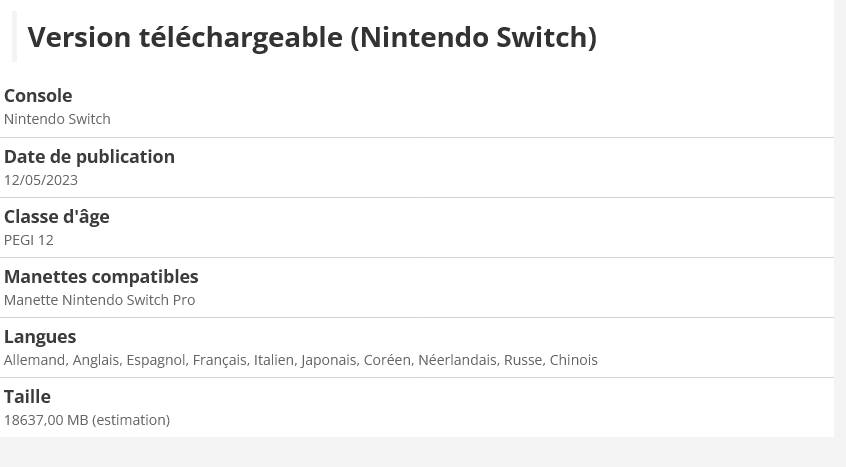Click the 'Console' label
The width and height of the screenshot is (846, 467).
(38, 95)
